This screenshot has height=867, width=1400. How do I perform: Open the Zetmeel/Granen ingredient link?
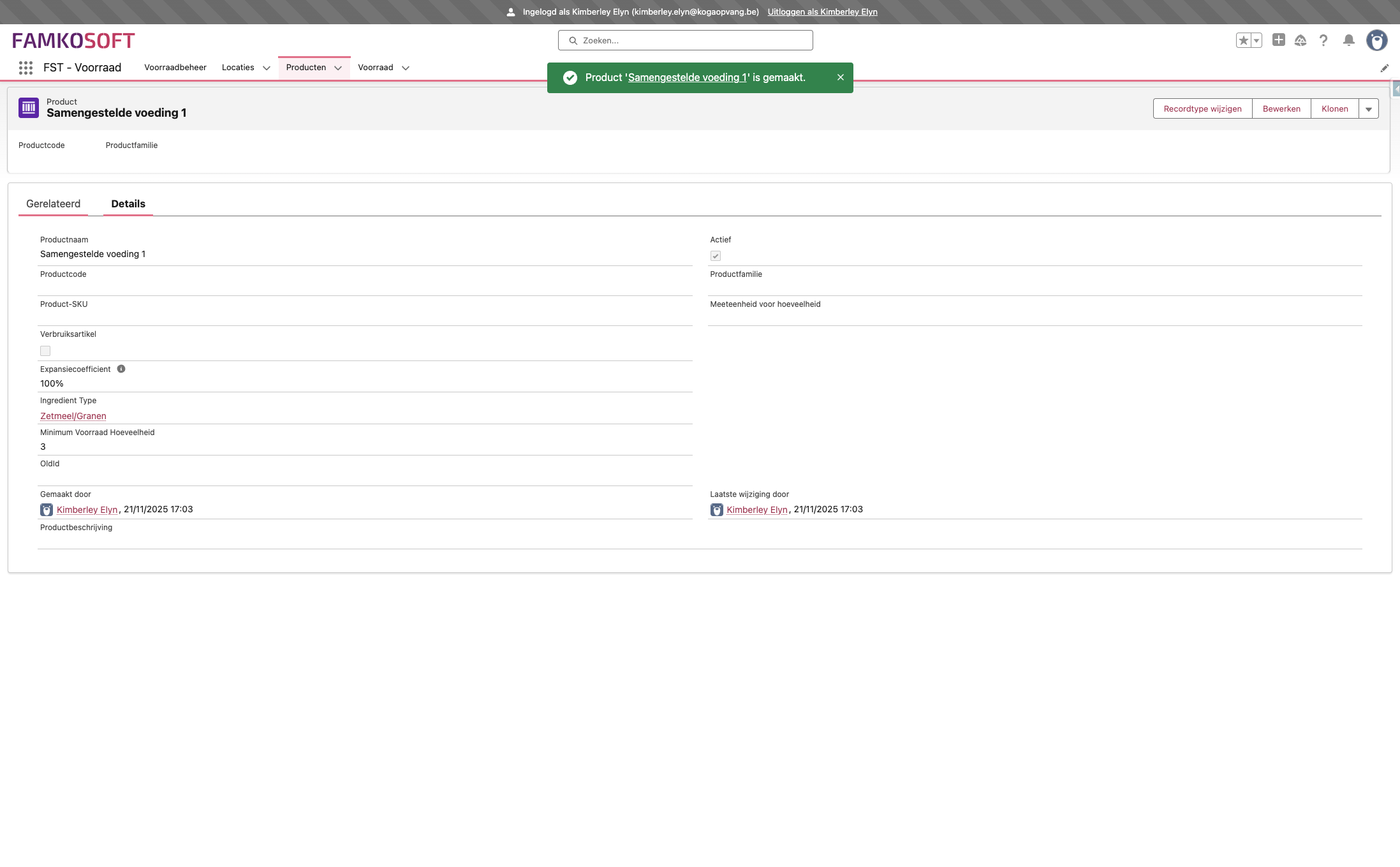(x=73, y=416)
